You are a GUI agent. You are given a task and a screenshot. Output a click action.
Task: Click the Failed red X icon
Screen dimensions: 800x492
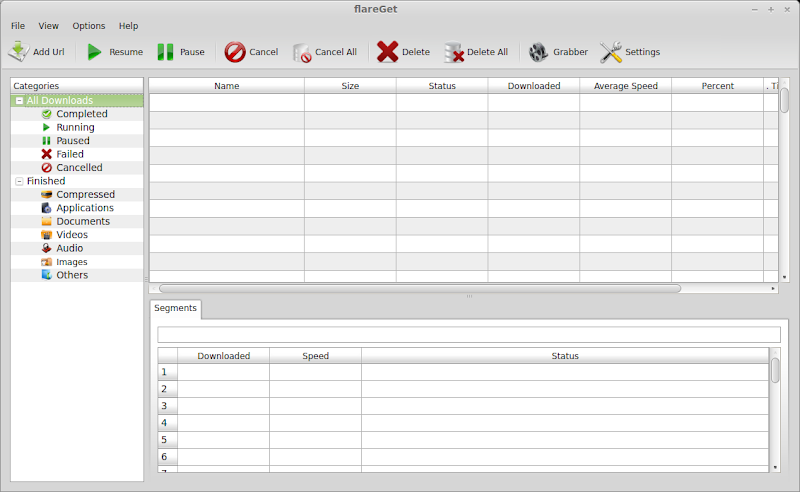click(x=46, y=154)
